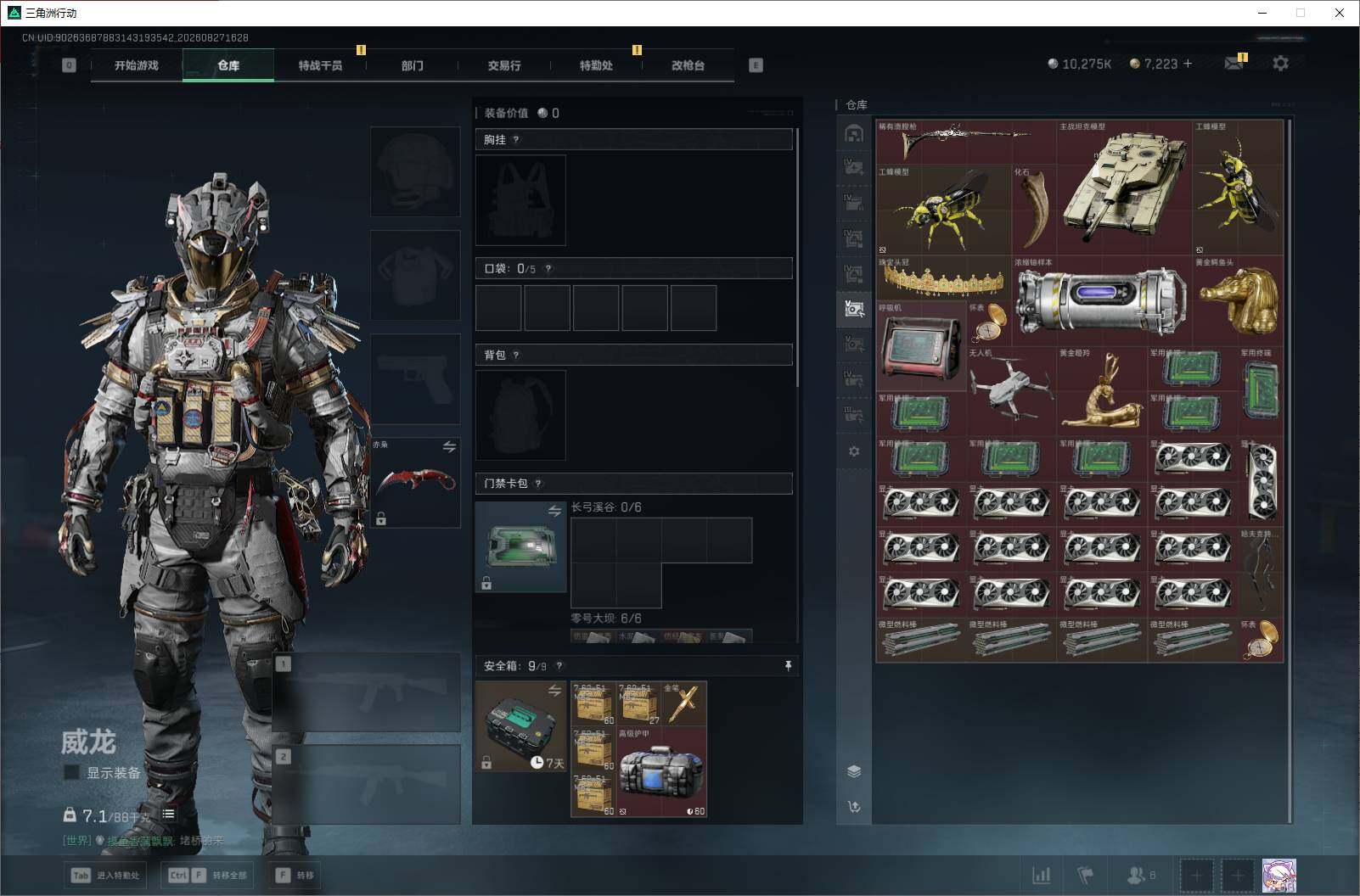Click the swap arrows on the safe box
The width and height of the screenshot is (1360, 896).
(x=554, y=691)
